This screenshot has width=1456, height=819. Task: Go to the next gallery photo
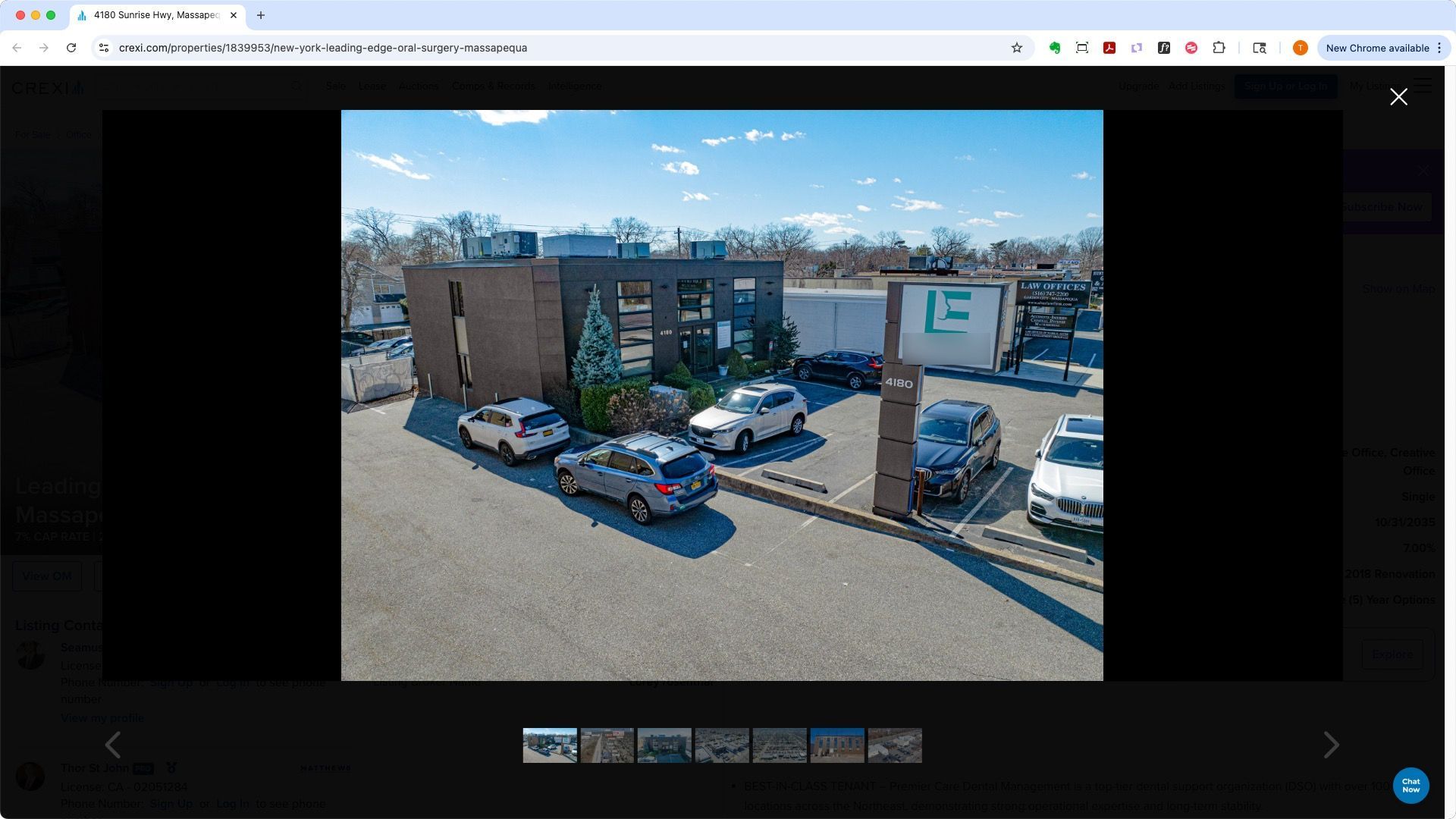1331,745
